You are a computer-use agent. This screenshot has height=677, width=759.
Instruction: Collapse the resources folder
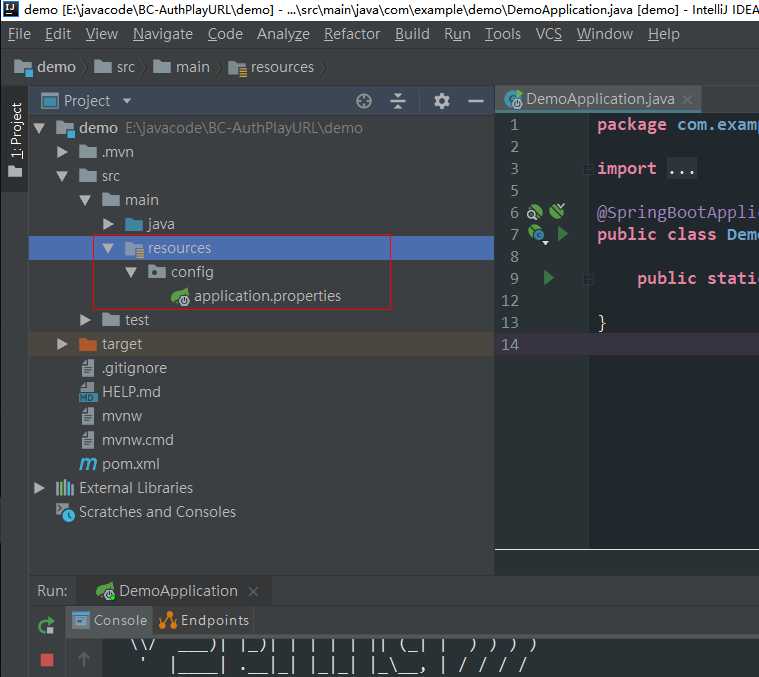coord(109,248)
